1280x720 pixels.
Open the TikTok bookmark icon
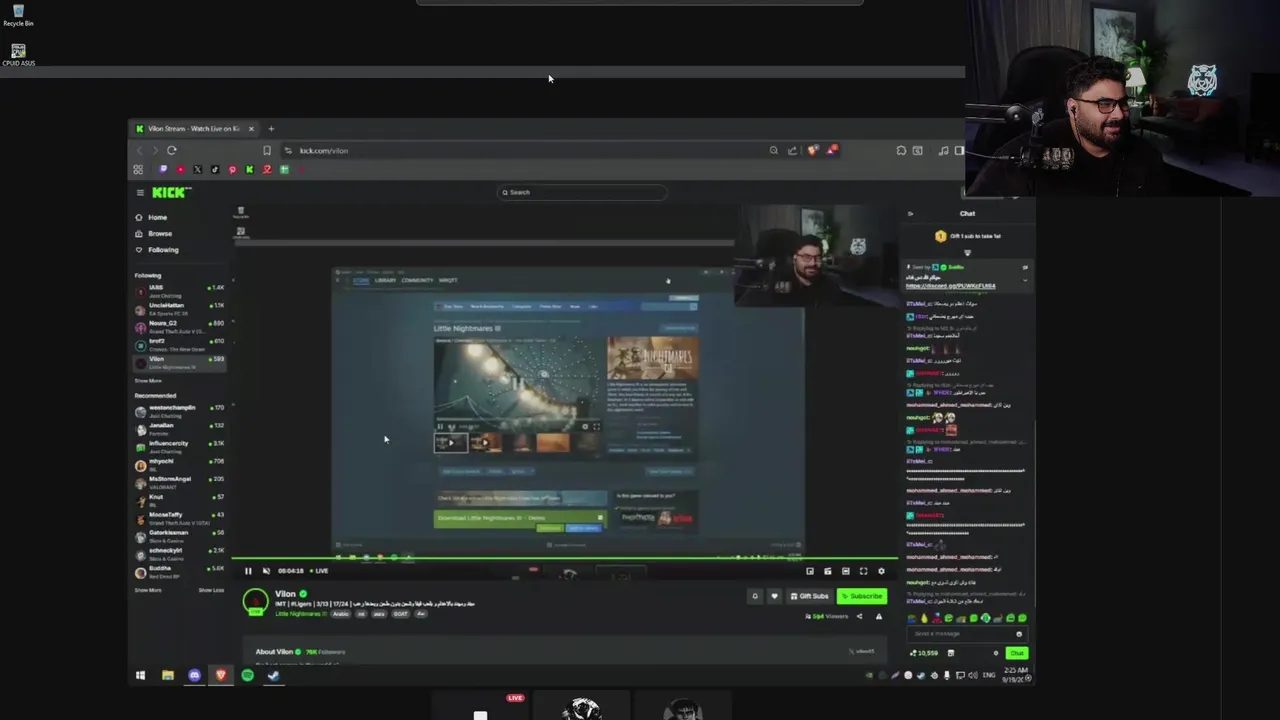tap(215, 169)
